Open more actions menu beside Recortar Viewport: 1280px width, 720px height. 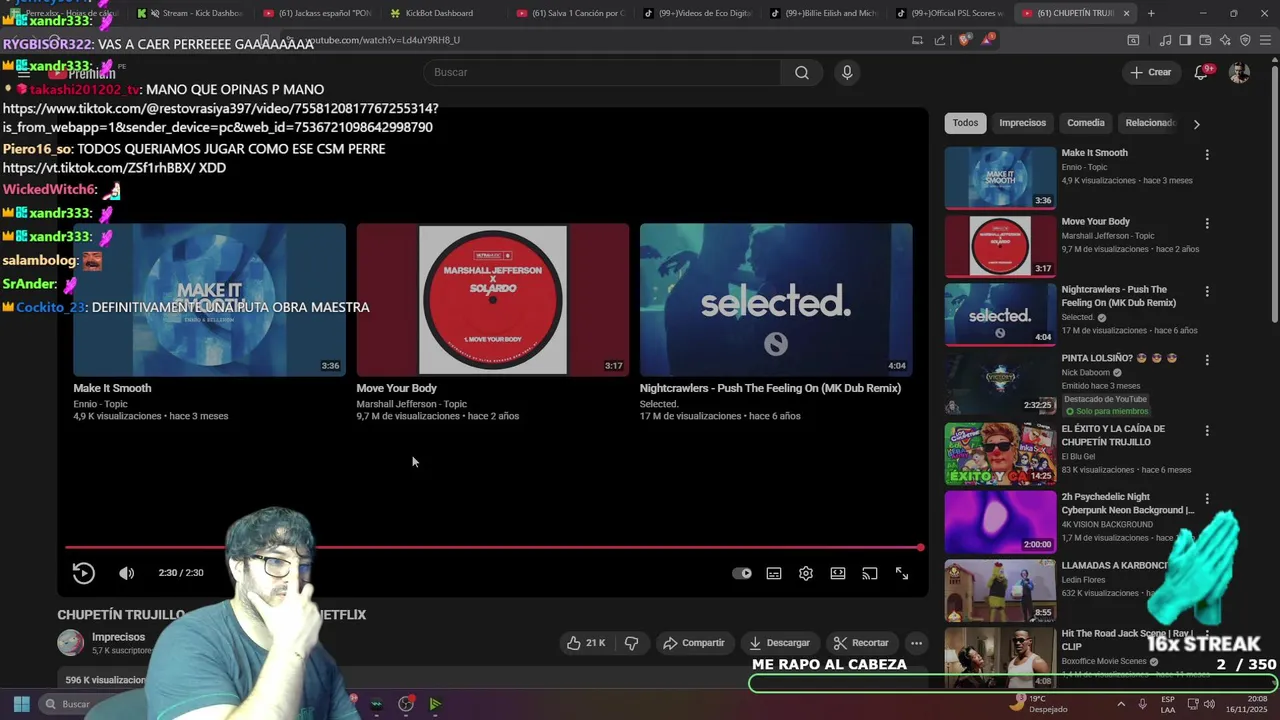coord(916,643)
